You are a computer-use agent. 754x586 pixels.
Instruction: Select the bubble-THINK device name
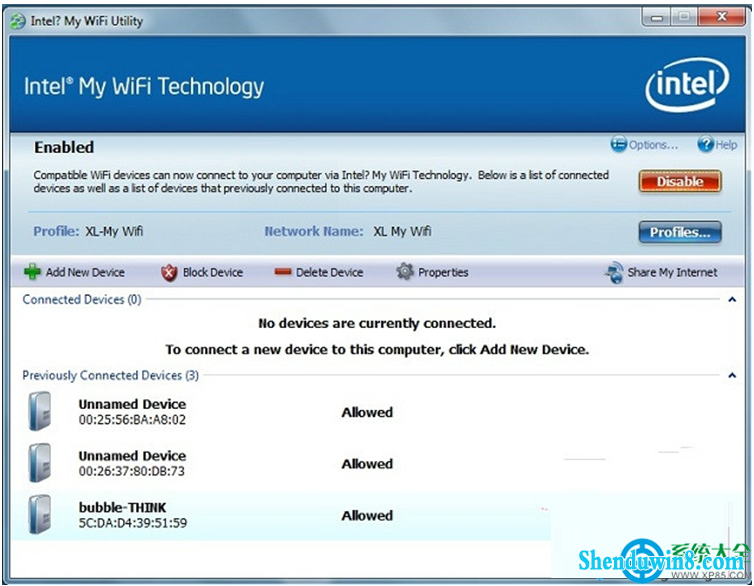tap(123, 508)
